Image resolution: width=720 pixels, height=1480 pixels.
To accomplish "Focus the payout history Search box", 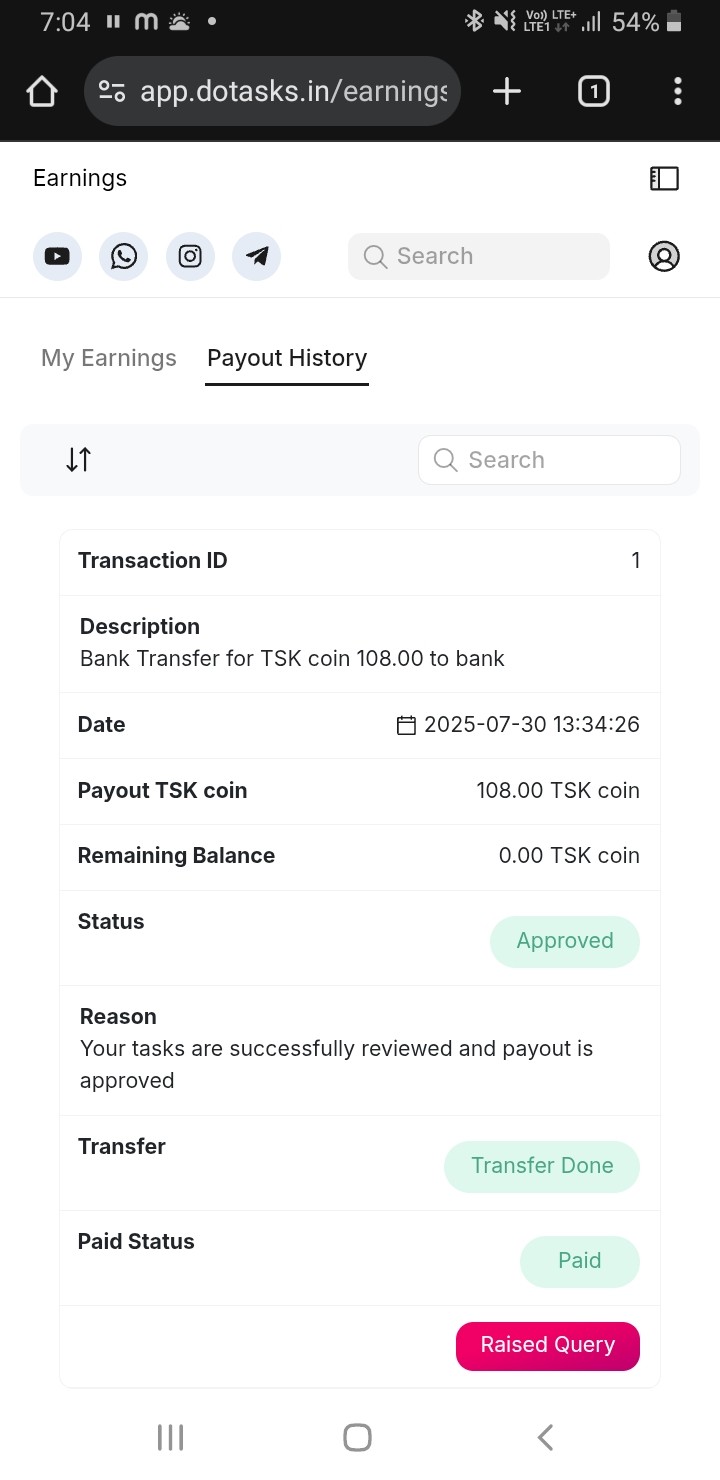I will [x=549, y=460].
